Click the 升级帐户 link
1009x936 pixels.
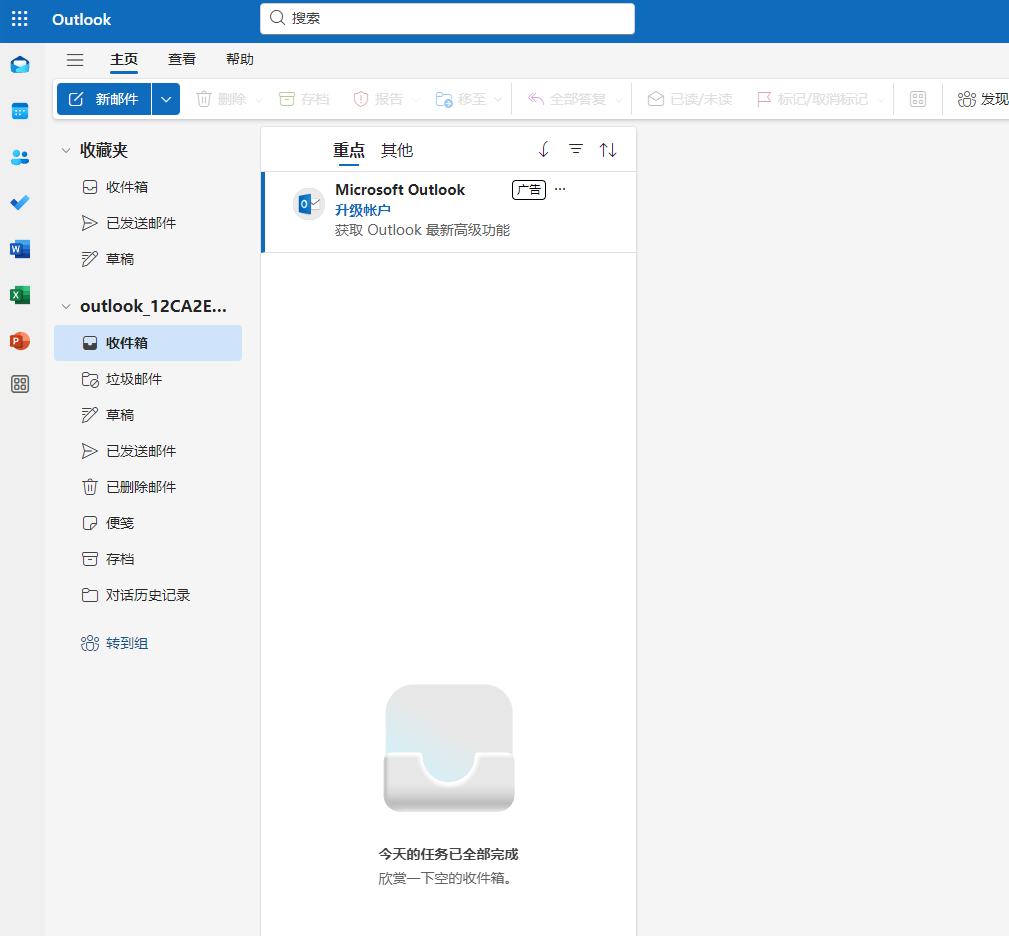coord(362,210)
